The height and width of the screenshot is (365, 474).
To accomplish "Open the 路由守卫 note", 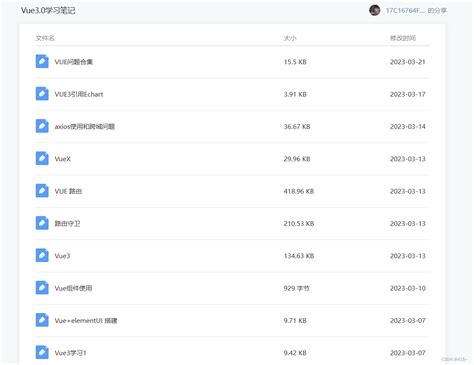I will 67,224.
